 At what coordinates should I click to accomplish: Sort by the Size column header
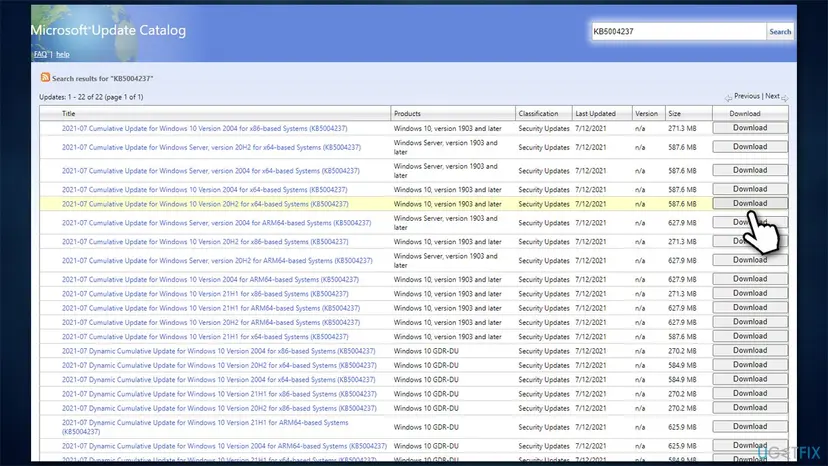click(674, 114)
